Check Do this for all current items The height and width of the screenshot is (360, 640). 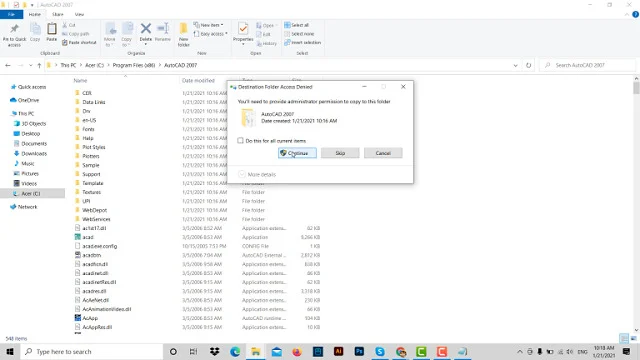240,140
